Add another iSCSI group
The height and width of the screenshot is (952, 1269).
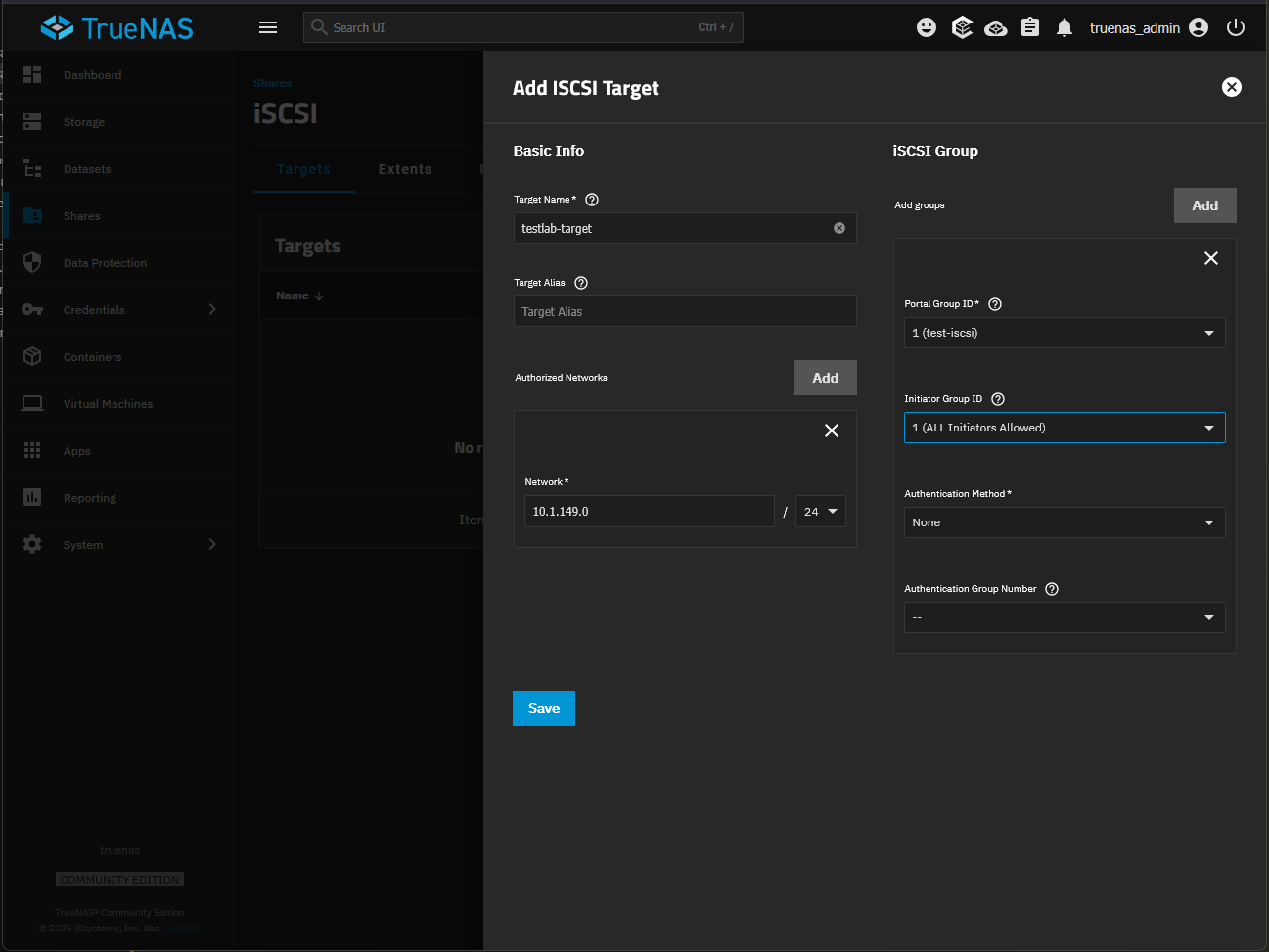1205,205
